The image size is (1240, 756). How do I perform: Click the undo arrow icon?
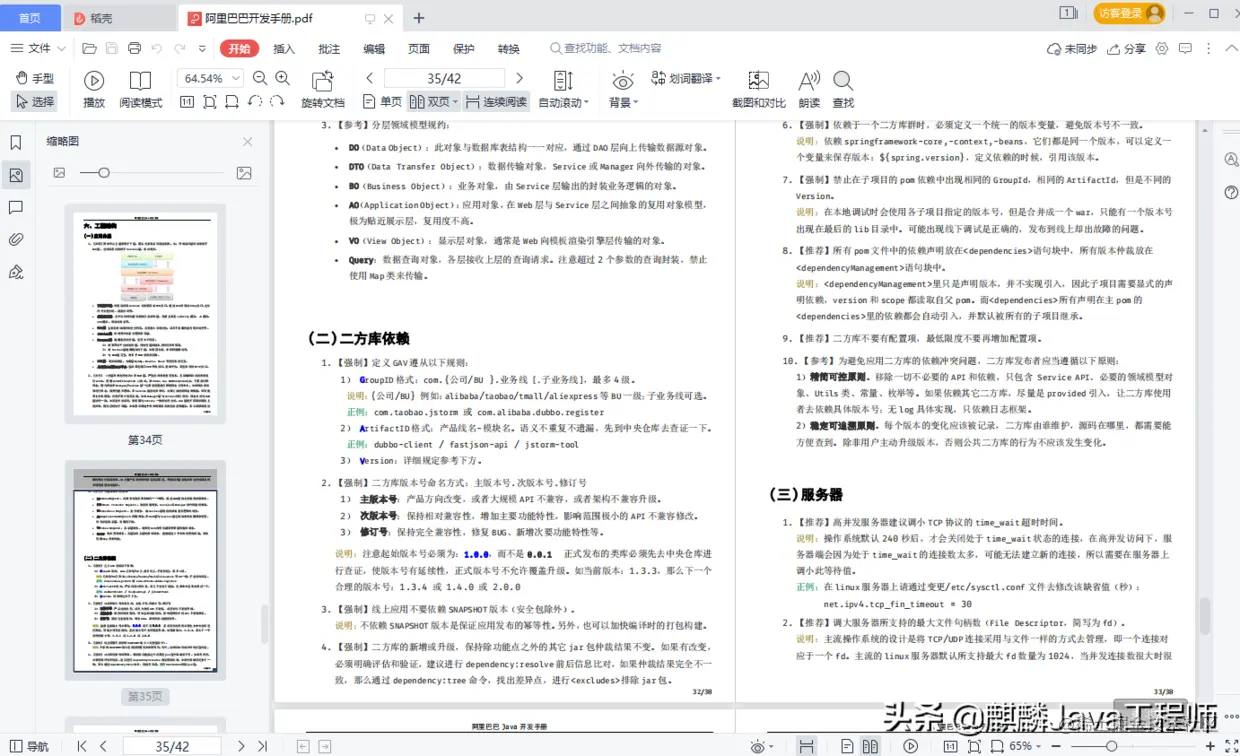coord(156,48)
